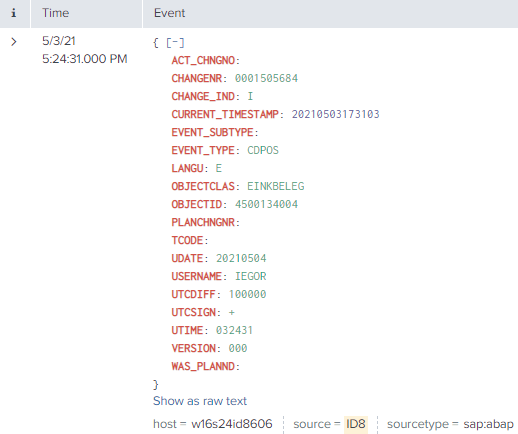The height and width of the screenshot is (434, 518).
Task: Click CURRENT_TIMESTAMP value 20210503173103
Action: [336, 114]
